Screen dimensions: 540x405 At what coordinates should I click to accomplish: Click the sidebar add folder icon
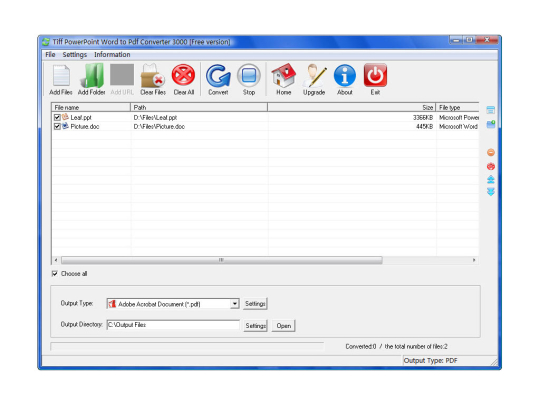(x=491, y=124)
